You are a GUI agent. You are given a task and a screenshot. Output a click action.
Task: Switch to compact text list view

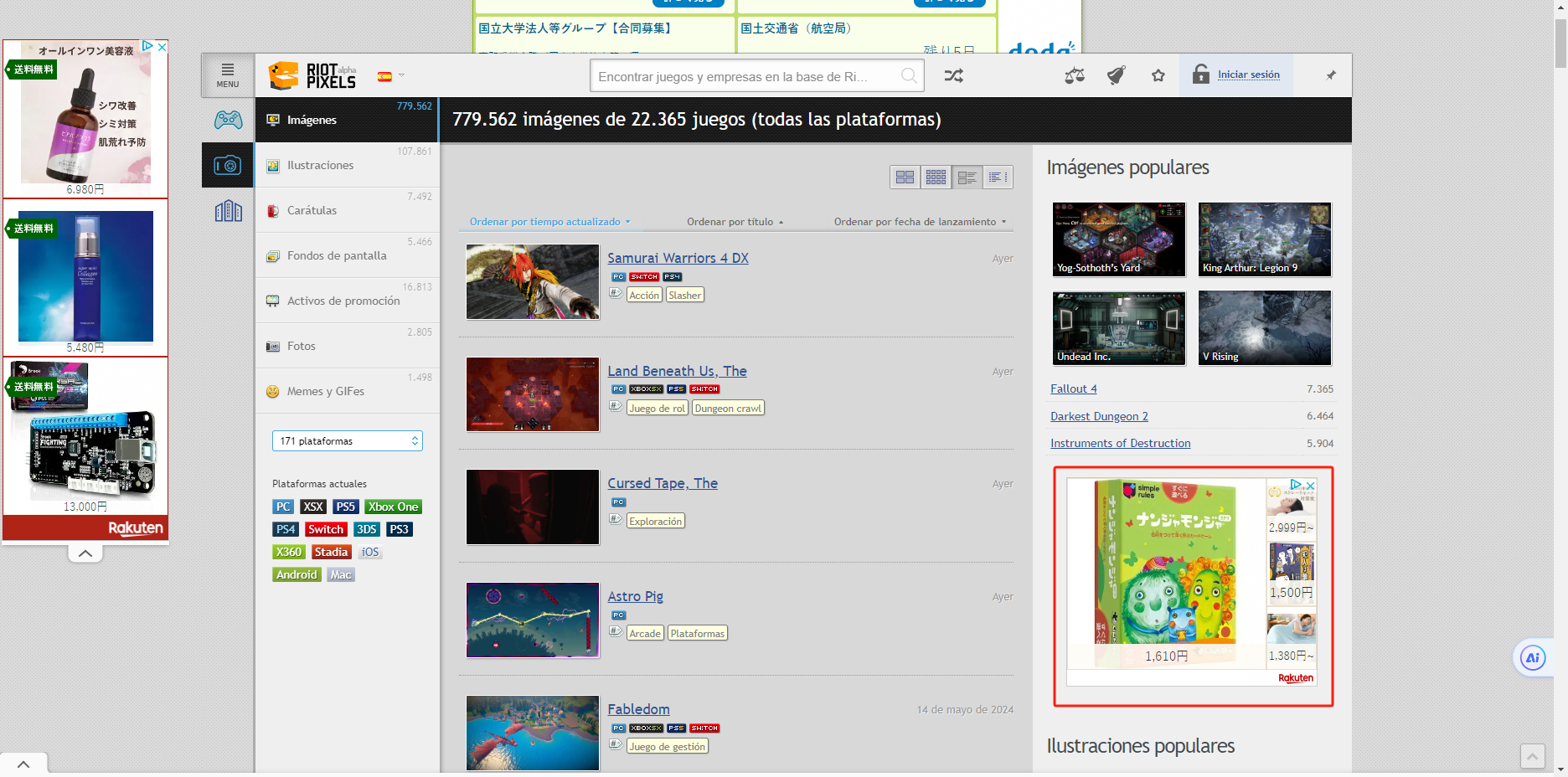click(998, 178)
